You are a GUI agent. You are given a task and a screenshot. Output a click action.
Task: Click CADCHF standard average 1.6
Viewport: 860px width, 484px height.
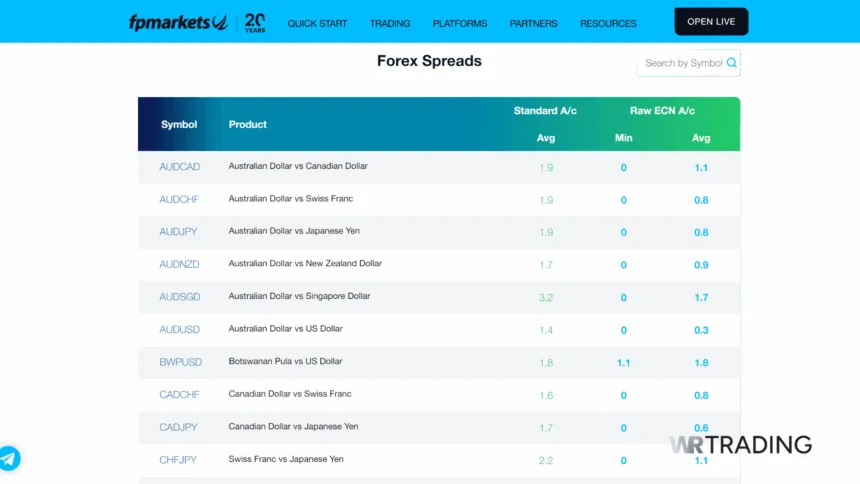click(x=546, y=395)
